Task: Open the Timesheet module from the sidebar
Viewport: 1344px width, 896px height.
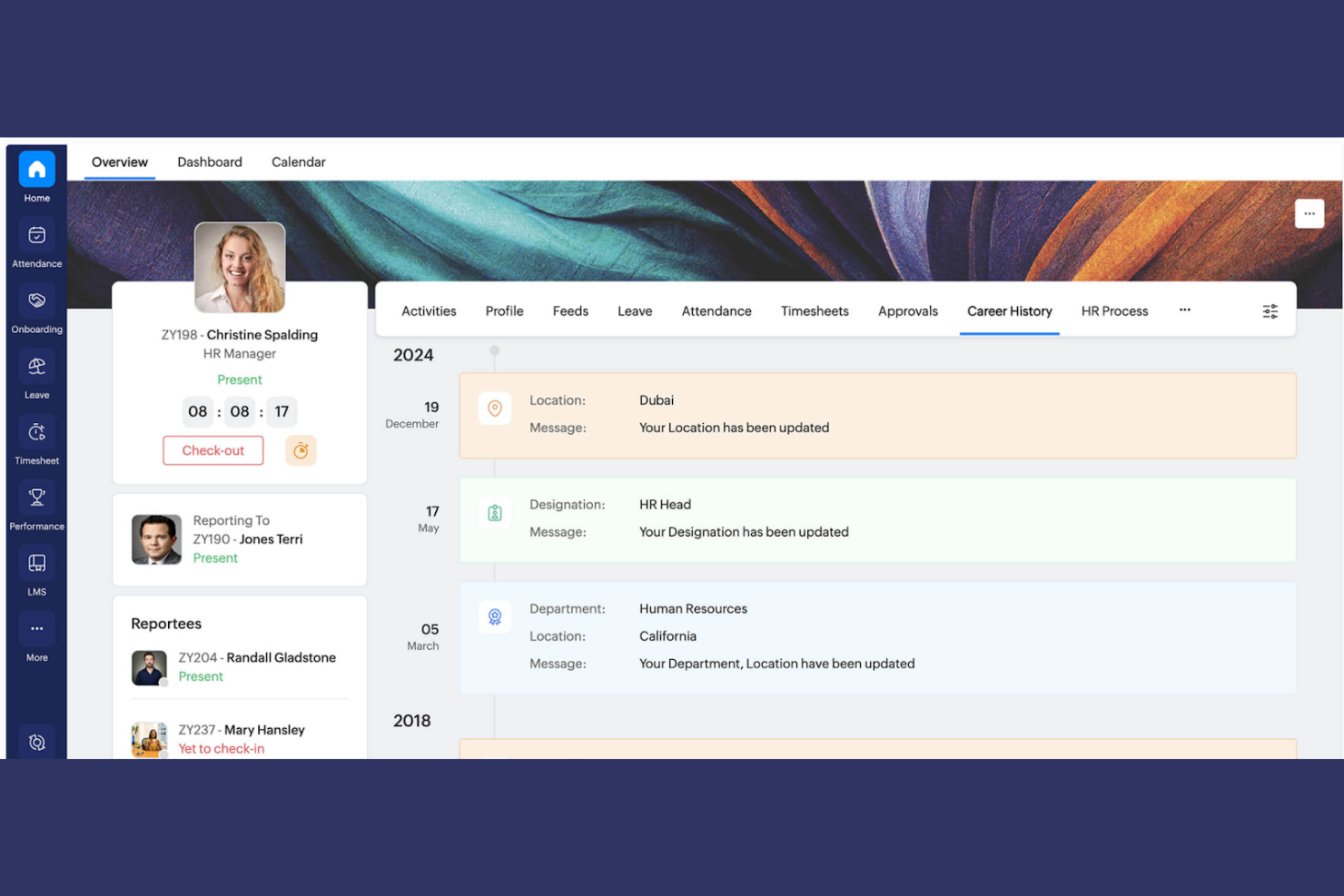Action: point(36,431)
